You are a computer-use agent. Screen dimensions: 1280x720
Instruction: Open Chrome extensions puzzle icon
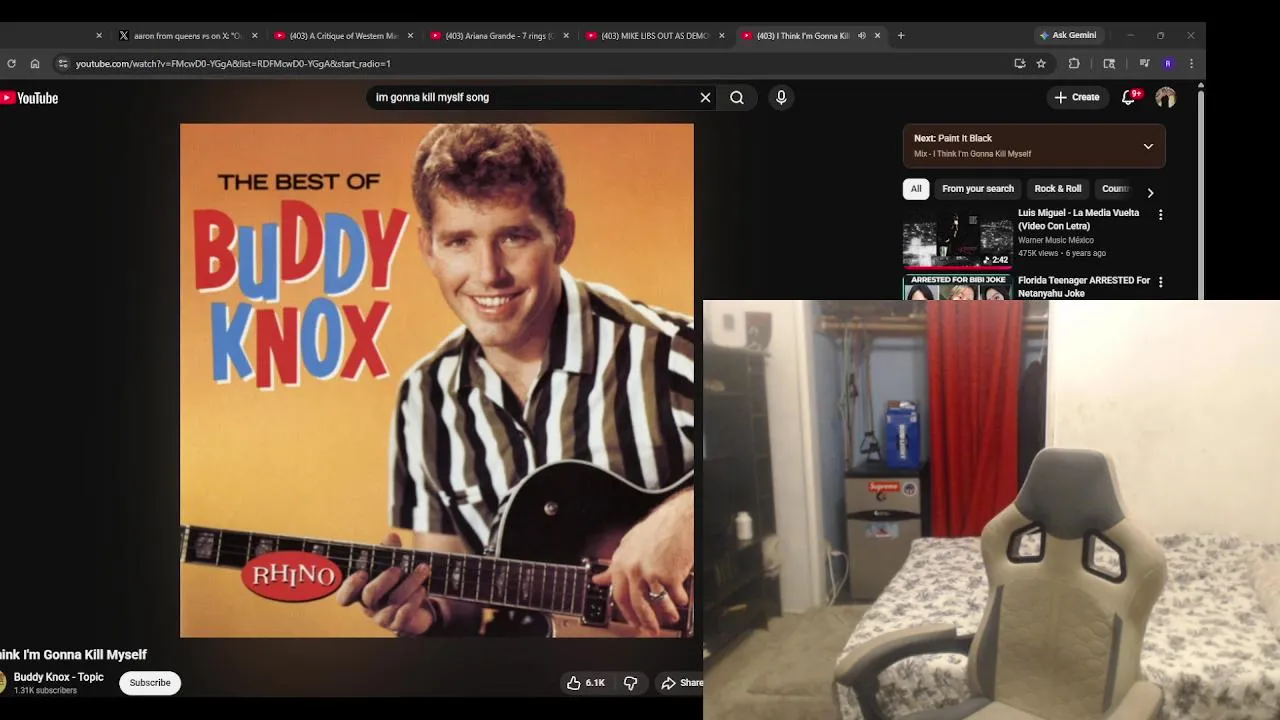[1074, 63]
